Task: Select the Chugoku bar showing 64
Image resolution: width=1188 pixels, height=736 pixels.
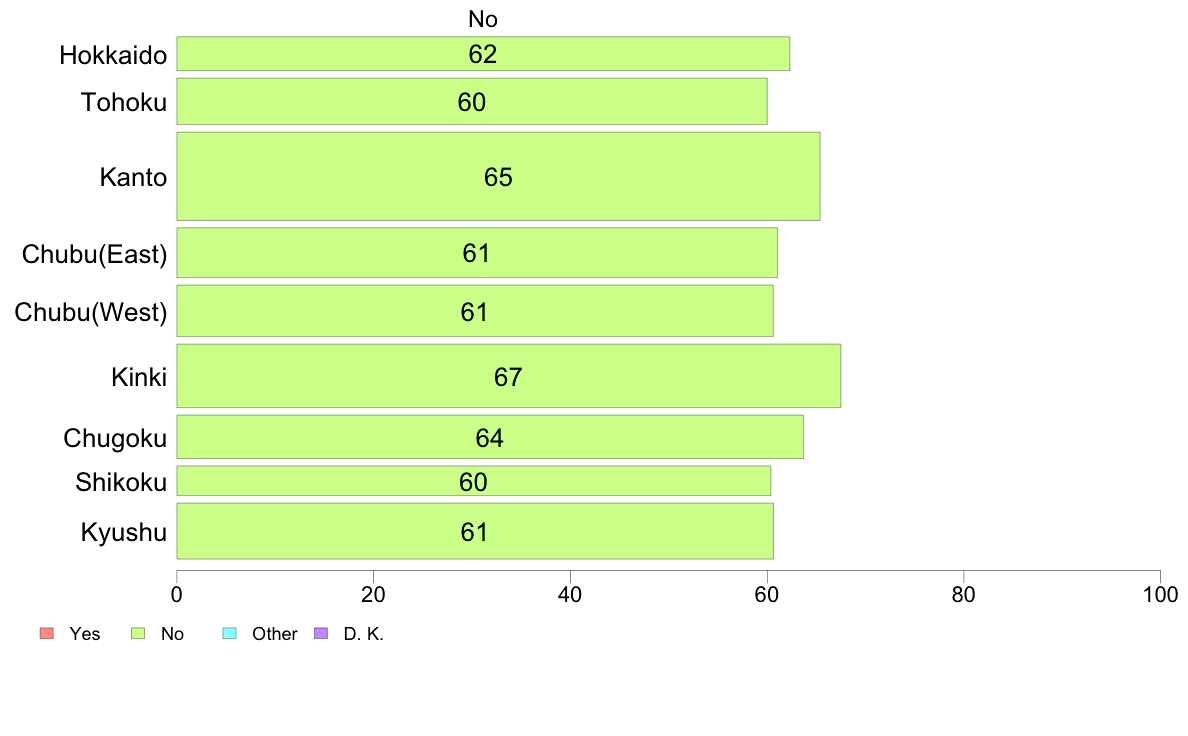Action: coord(490,437)
